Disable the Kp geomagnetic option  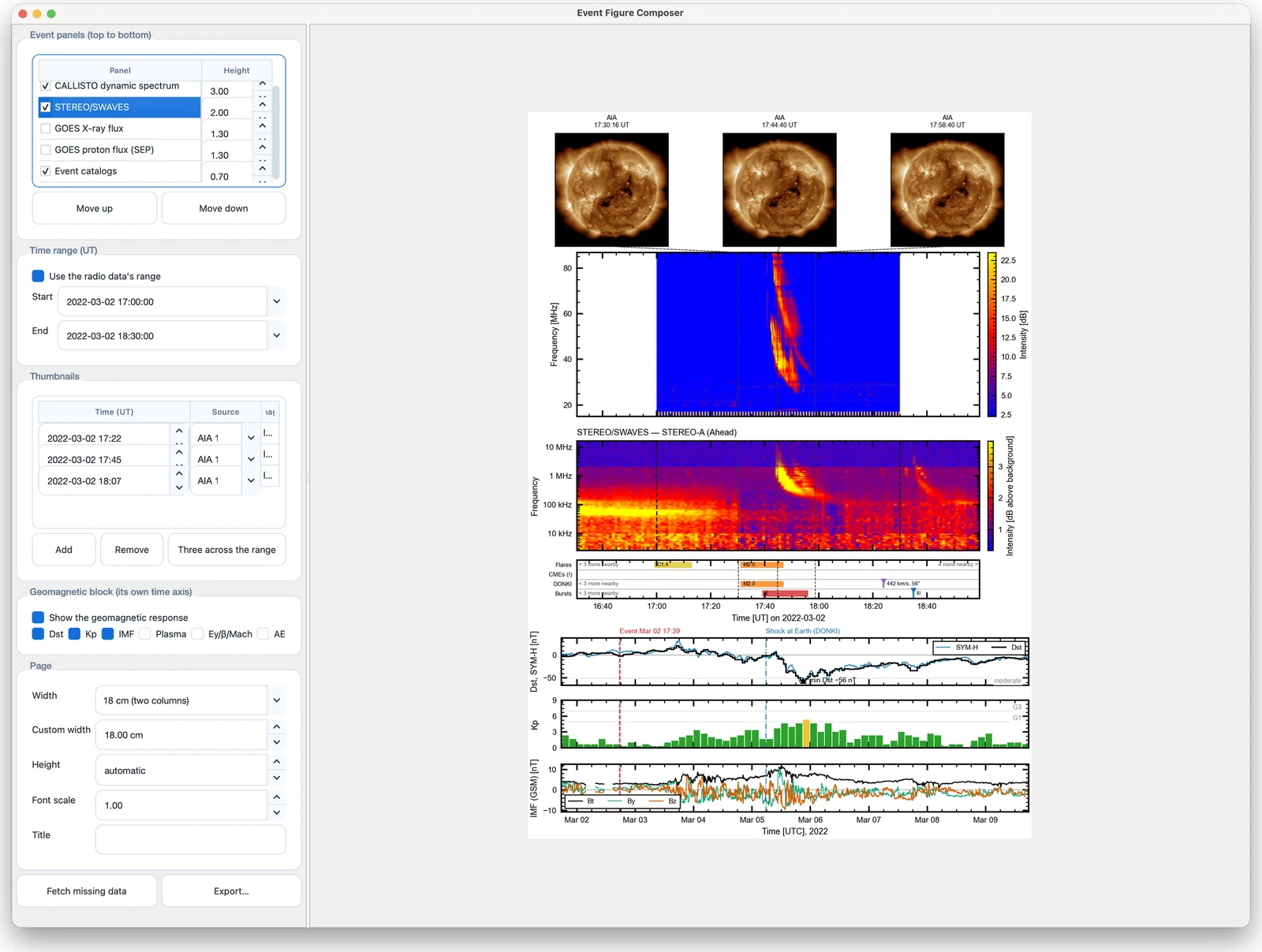tap(74, 634)
